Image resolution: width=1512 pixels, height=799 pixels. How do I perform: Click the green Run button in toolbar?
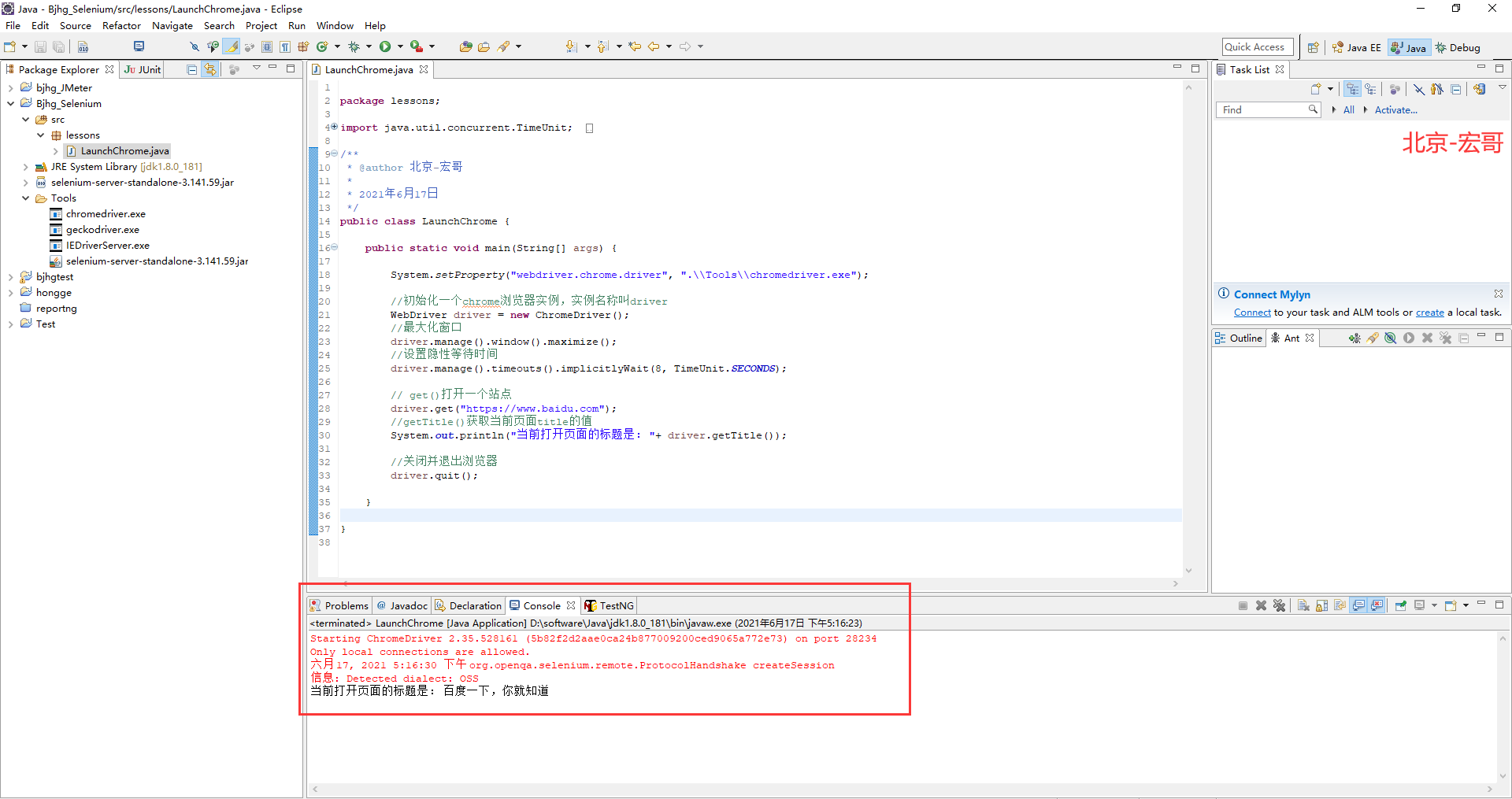click(385, 47)
